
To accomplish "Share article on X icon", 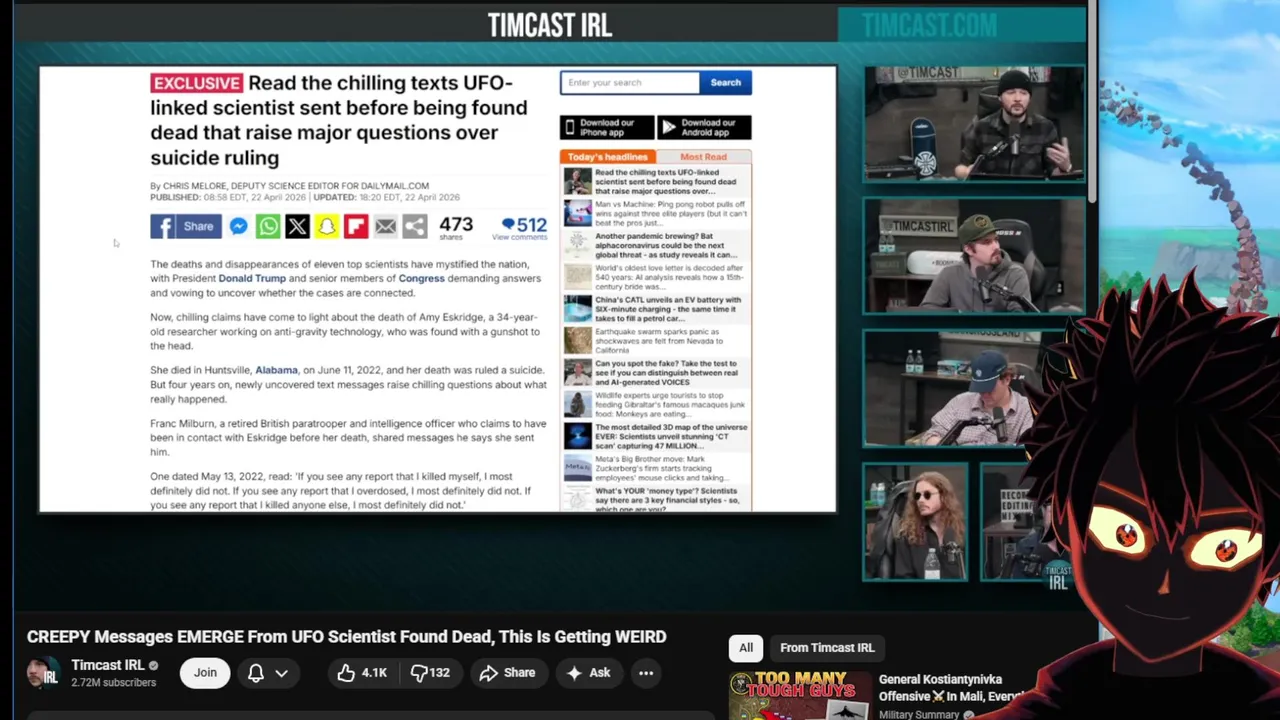I will [x=297, y=226].
